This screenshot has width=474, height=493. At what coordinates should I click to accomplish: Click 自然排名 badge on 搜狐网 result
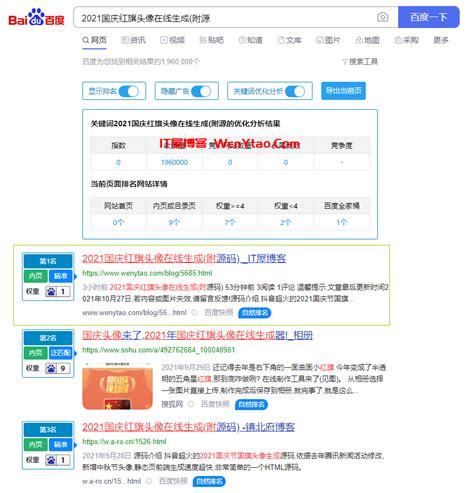[x=251, y=404]
